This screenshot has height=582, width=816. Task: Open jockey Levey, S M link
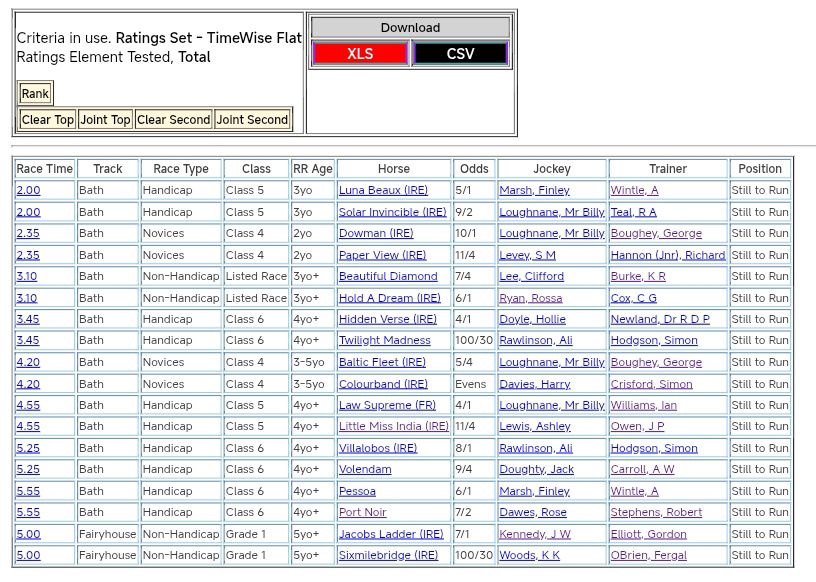click(x=527, y=255)
